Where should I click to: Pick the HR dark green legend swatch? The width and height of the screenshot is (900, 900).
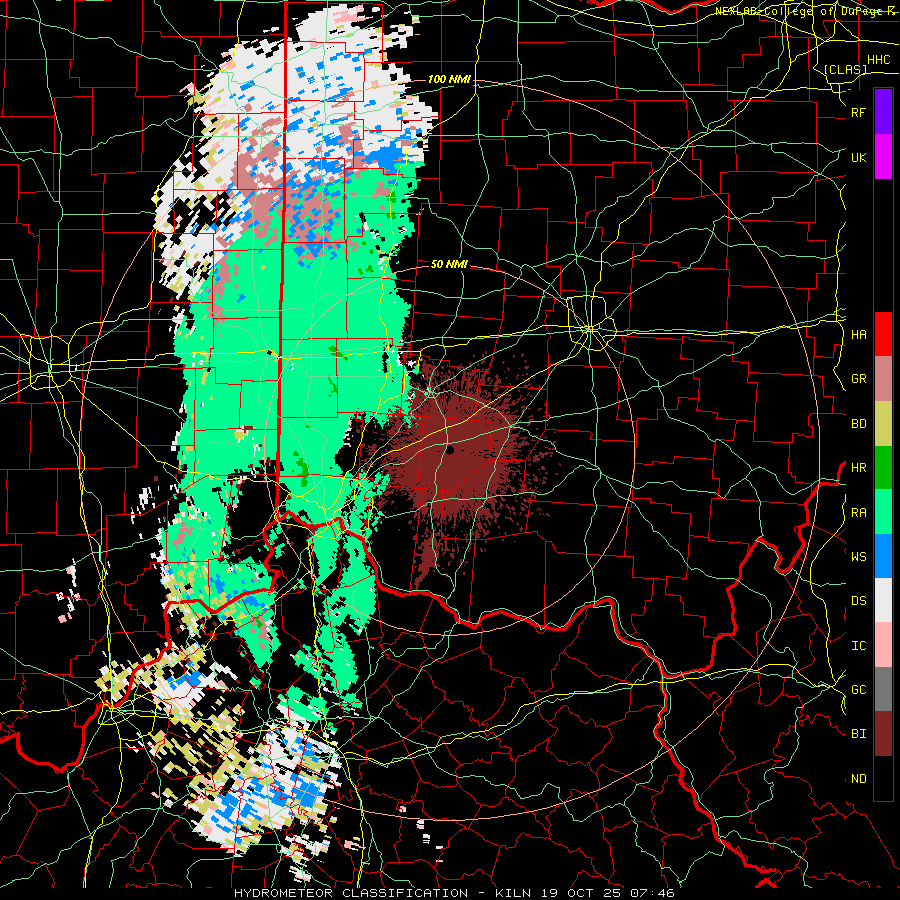pyautogui.click(x=883, y=468)
